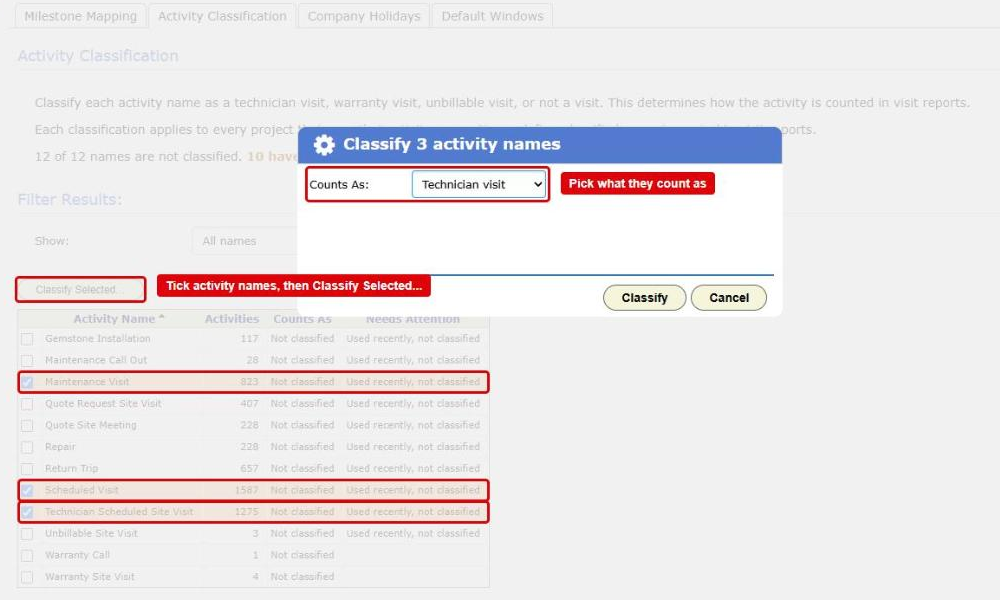The width and height of the screenshot is (1000, 600).
Task: Sort by the Counts As column header
Action: 302,319
